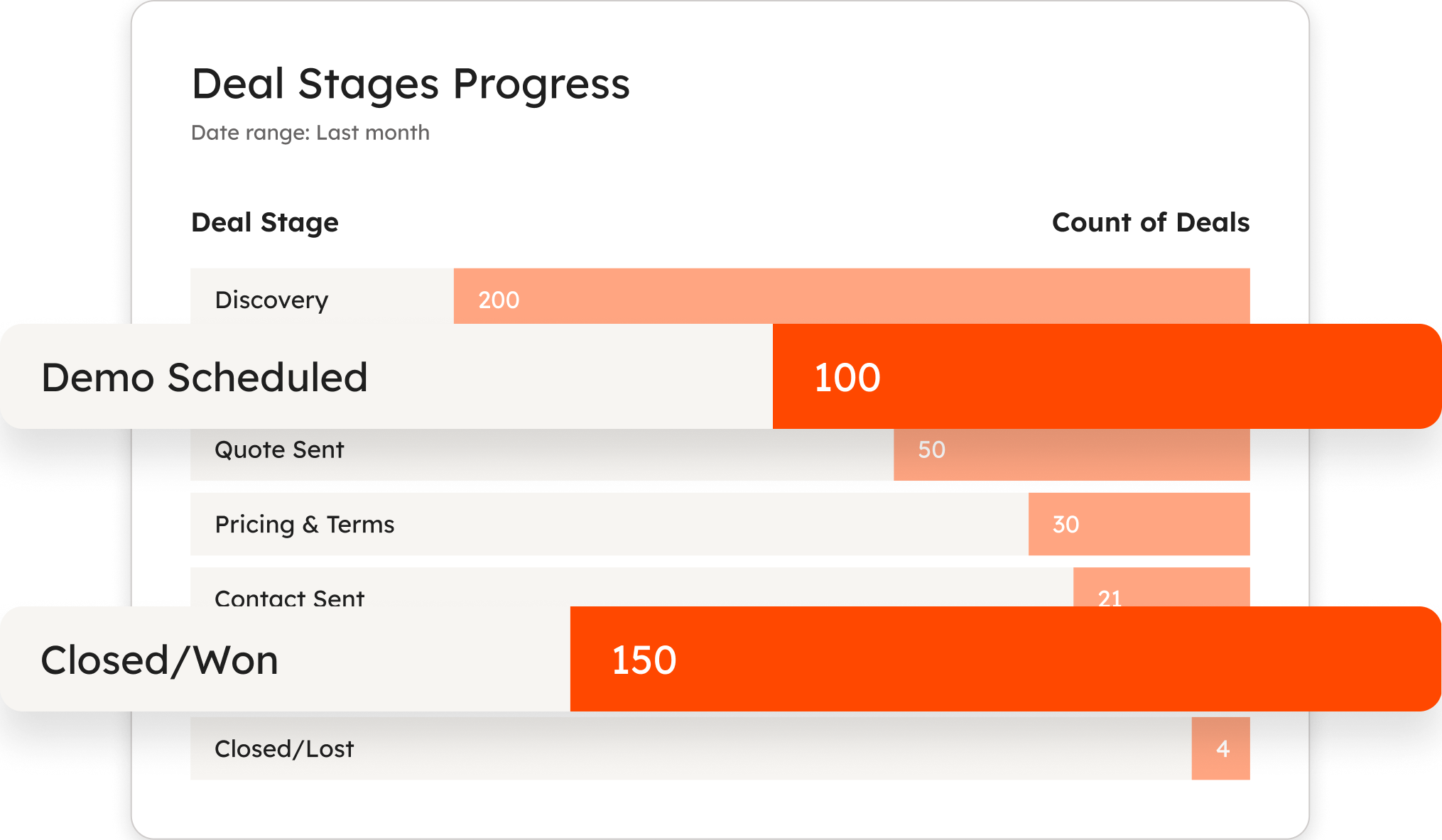The height and width of the screenshot is (840, 1442).
Task: Click the Closed/Lost bar showing 4
Action: click(1220, 748)
